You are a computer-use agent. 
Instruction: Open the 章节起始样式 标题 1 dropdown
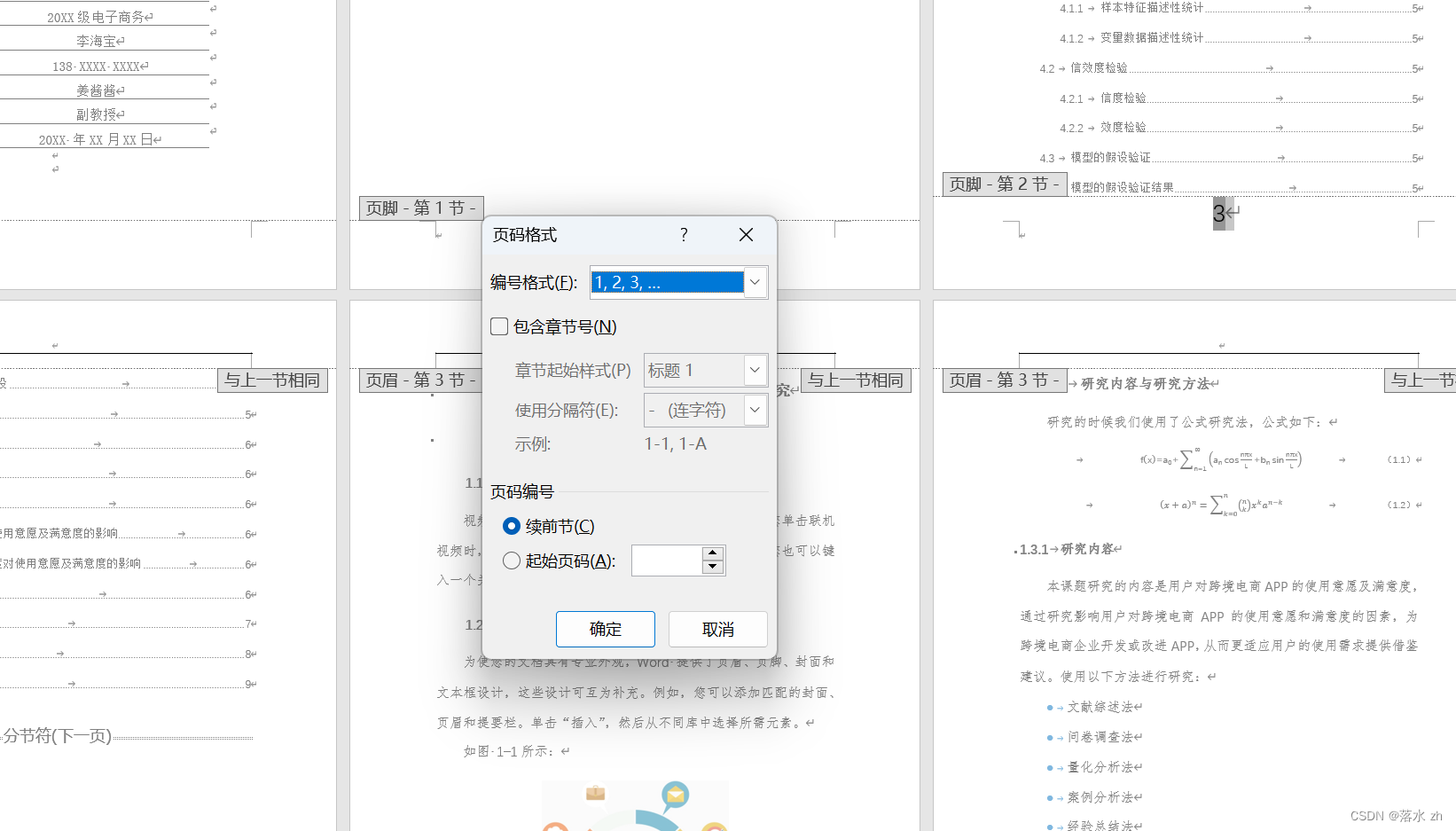(706, 370)
